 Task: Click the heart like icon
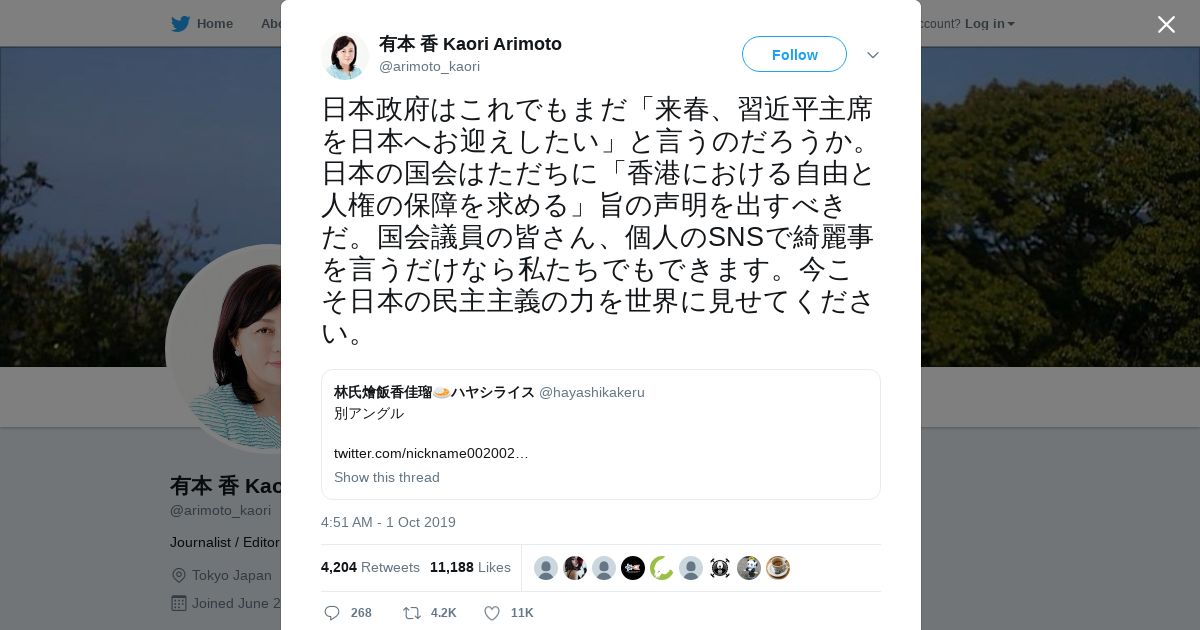492,613
